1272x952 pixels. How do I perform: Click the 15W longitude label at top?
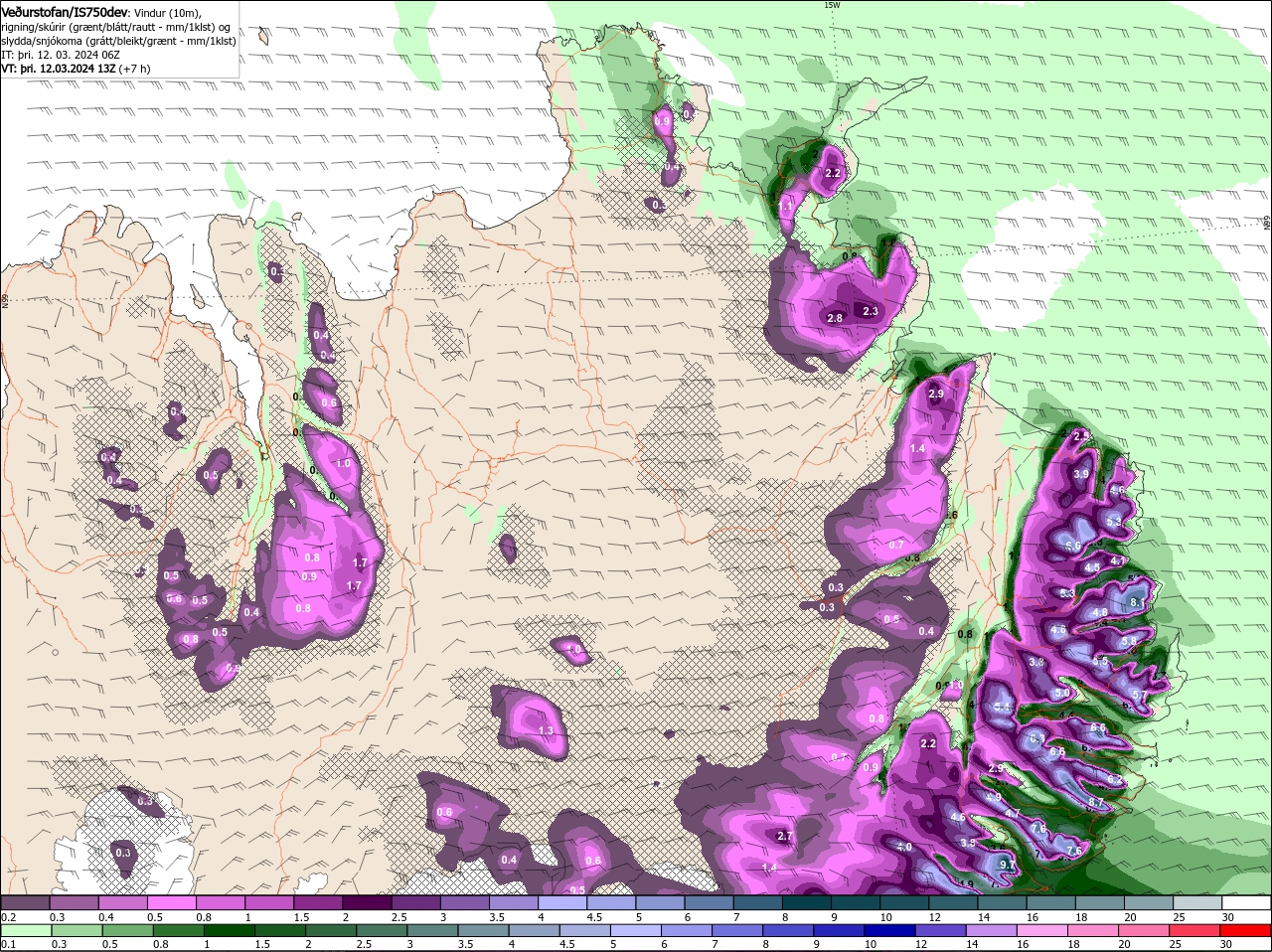(832, 5)
